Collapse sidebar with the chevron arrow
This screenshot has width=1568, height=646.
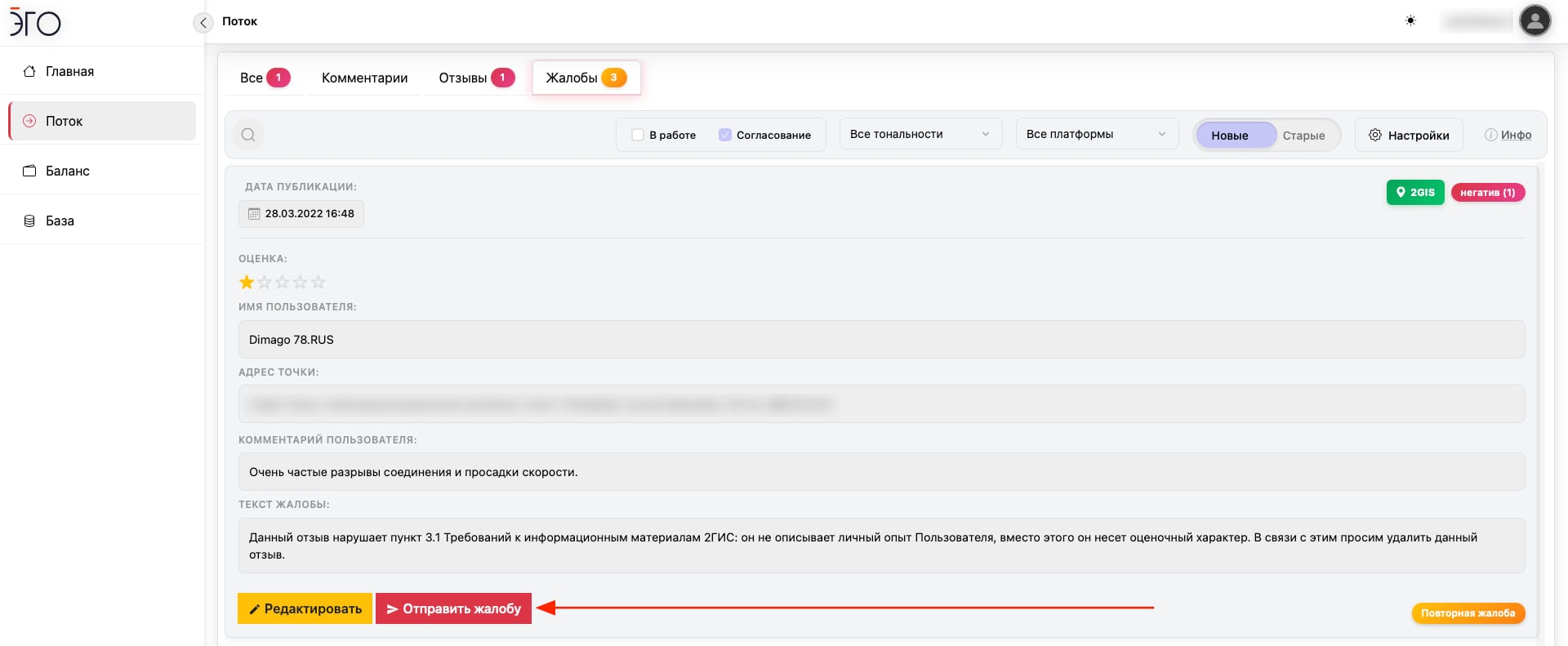pyautogui.click(x=203, y=23)
